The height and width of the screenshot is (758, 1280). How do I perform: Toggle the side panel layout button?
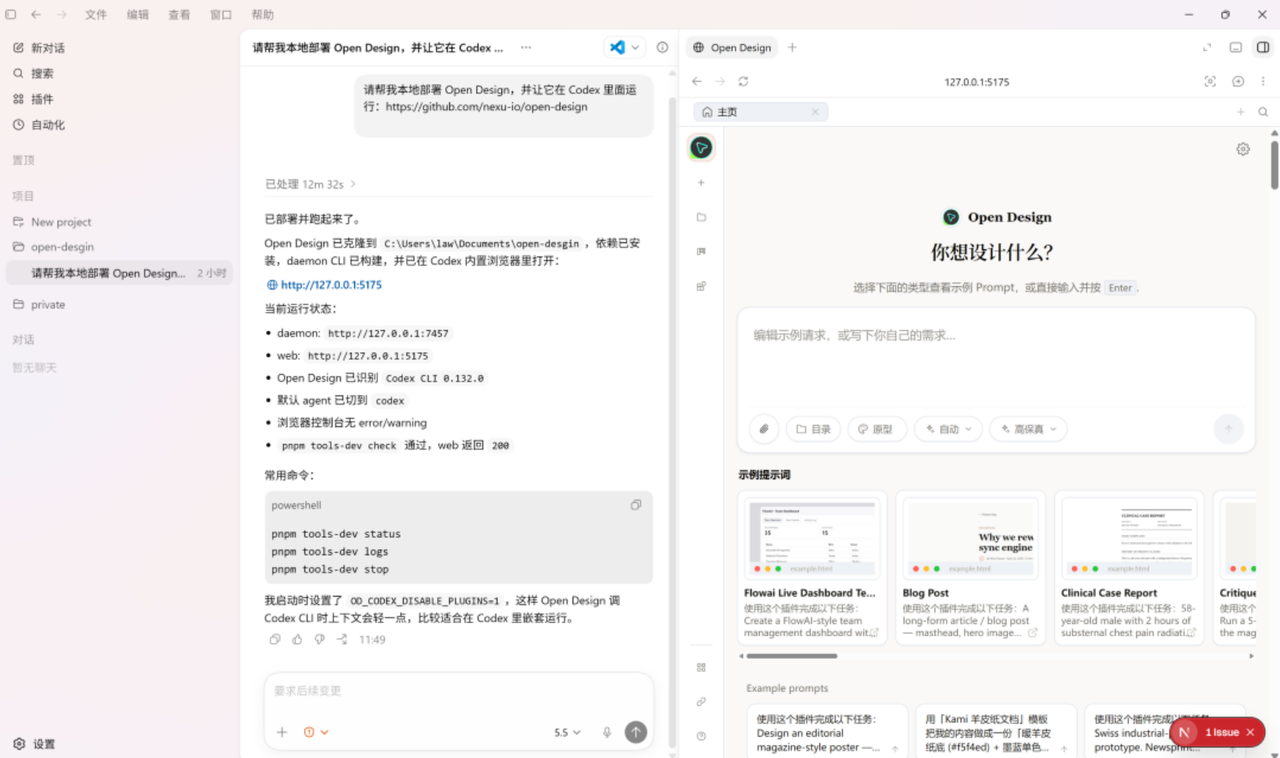point(1263,47)
